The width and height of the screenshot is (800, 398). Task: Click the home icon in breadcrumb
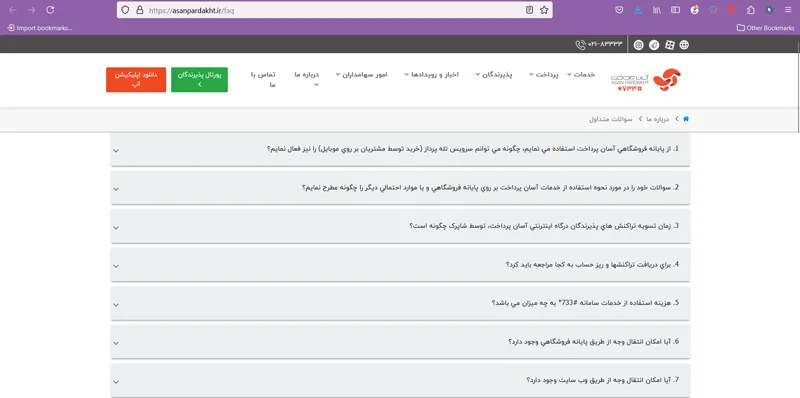[x=686, y=119]
